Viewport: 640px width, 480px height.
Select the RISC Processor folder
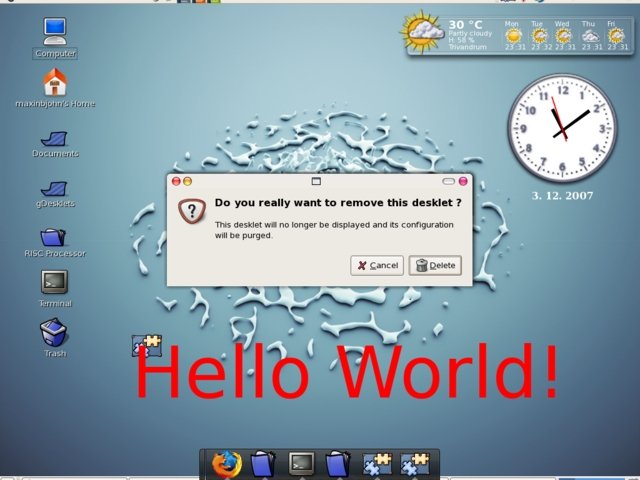pyautogui.click(x=55, y=236)
